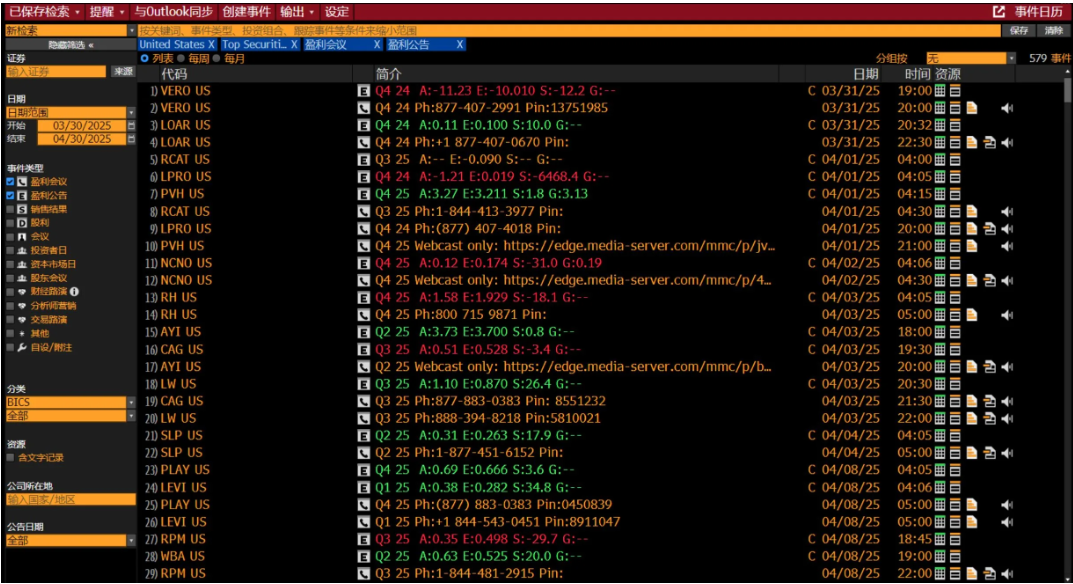The height and width of the screenshot is (584, 1073).
Task: Select the 每月 view radio button
Action: pos(216,59)
